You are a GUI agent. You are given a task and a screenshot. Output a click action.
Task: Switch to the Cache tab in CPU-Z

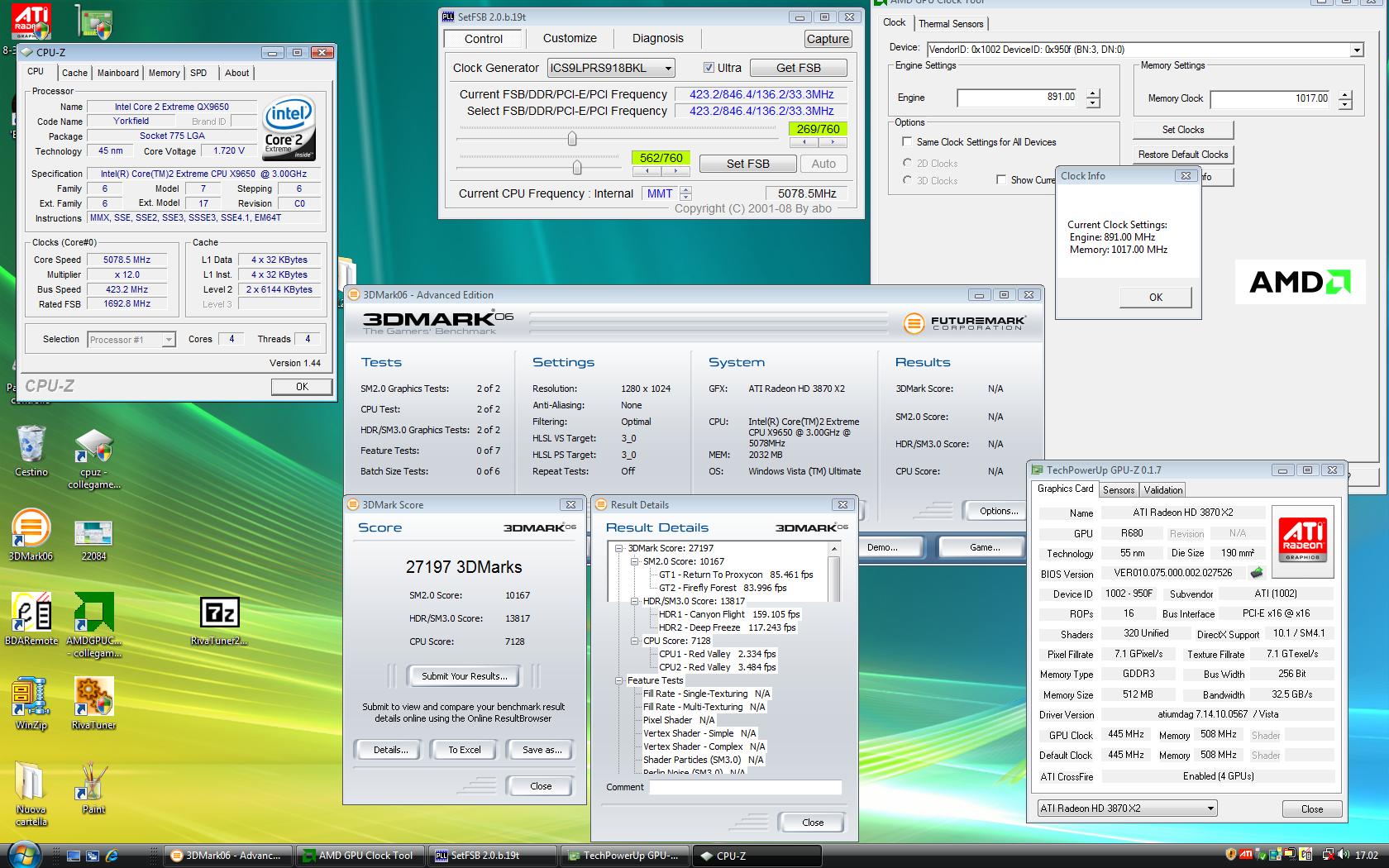(x=74, y=73)
